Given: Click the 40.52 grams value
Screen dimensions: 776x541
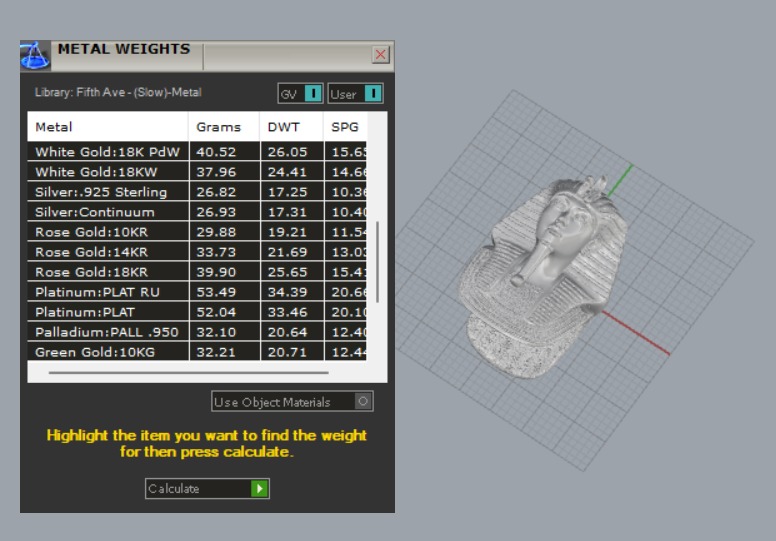Looking at the screenshot, I should point(216,152).
